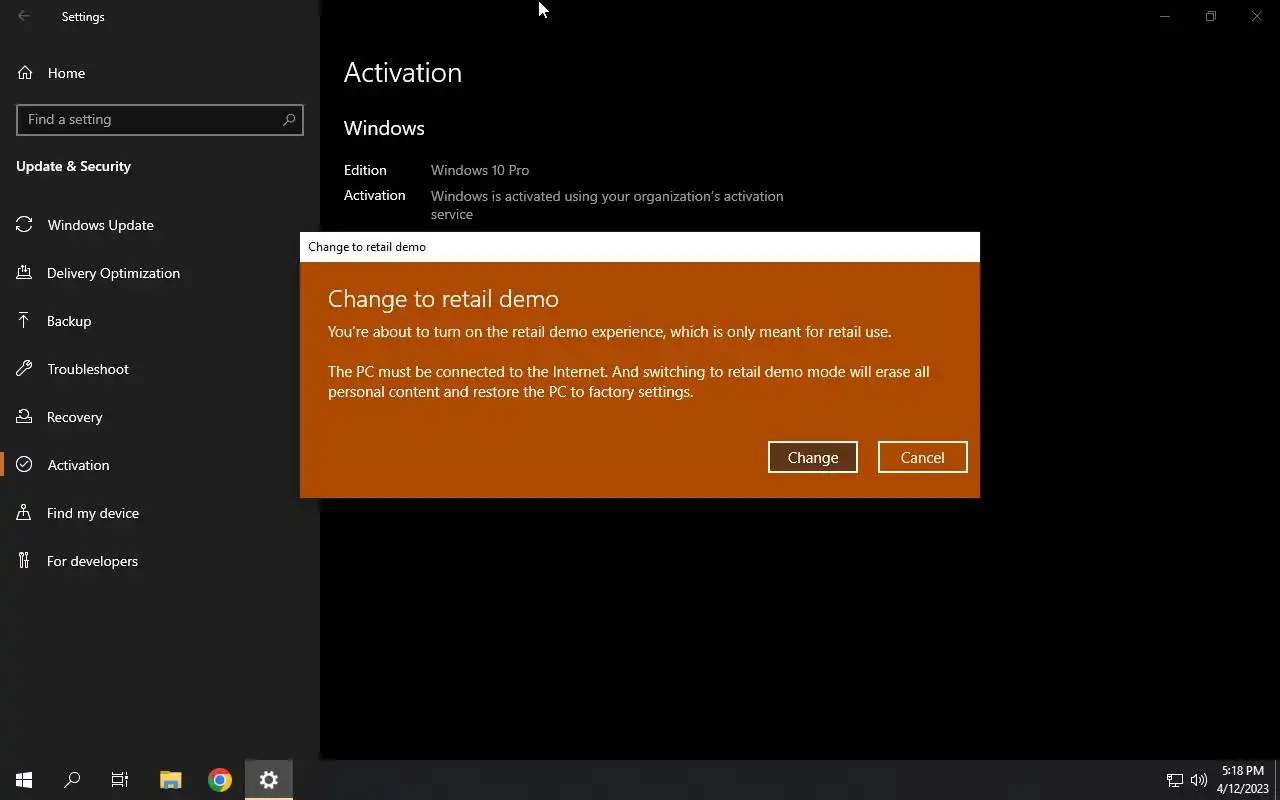
Task: Click Show desktop sliver at taskbar end
Action: tap(1277, 780)
